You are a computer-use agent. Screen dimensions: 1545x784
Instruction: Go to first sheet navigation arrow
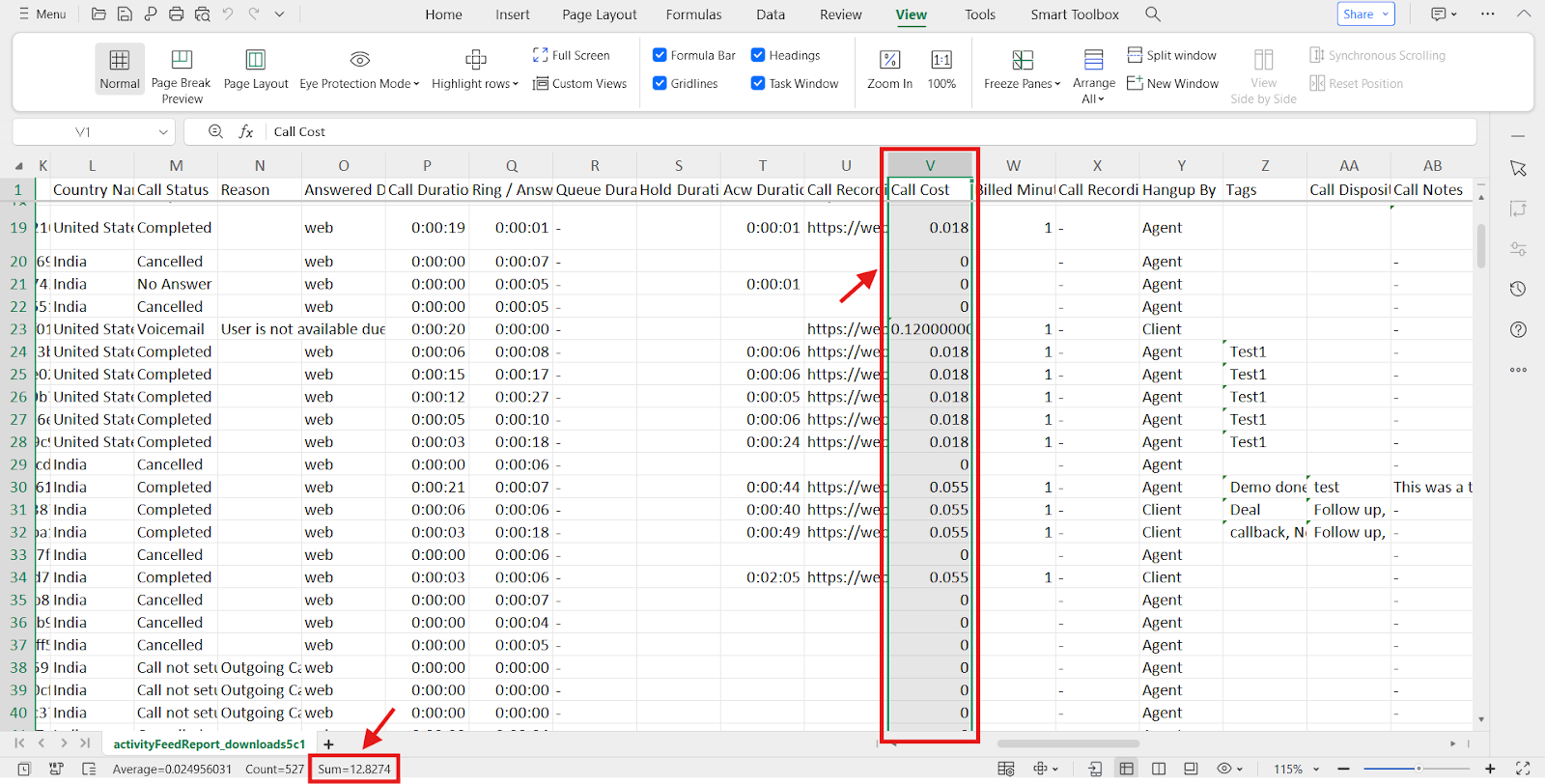pos(19,743)
